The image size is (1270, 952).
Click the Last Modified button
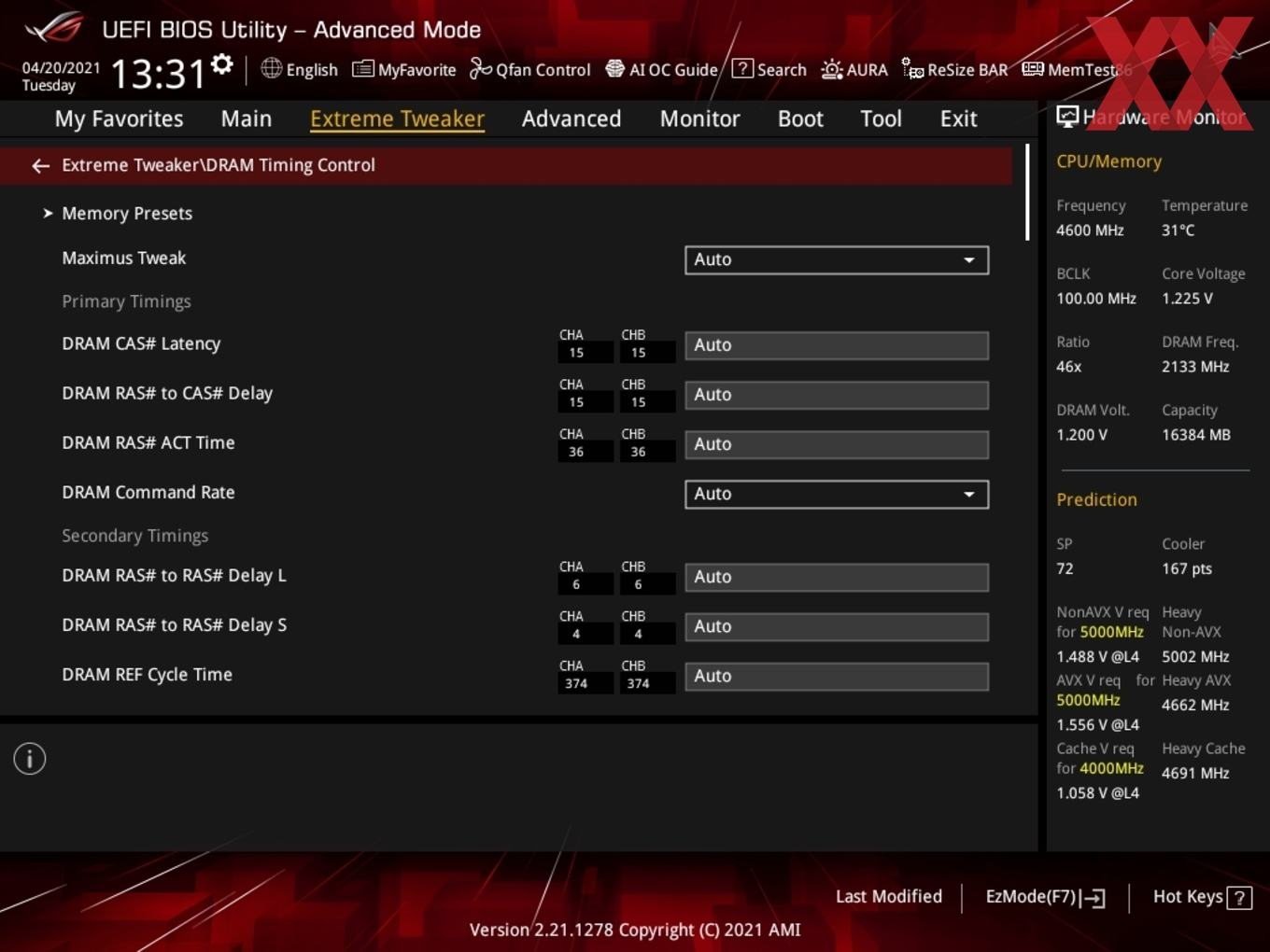(889, 896)
